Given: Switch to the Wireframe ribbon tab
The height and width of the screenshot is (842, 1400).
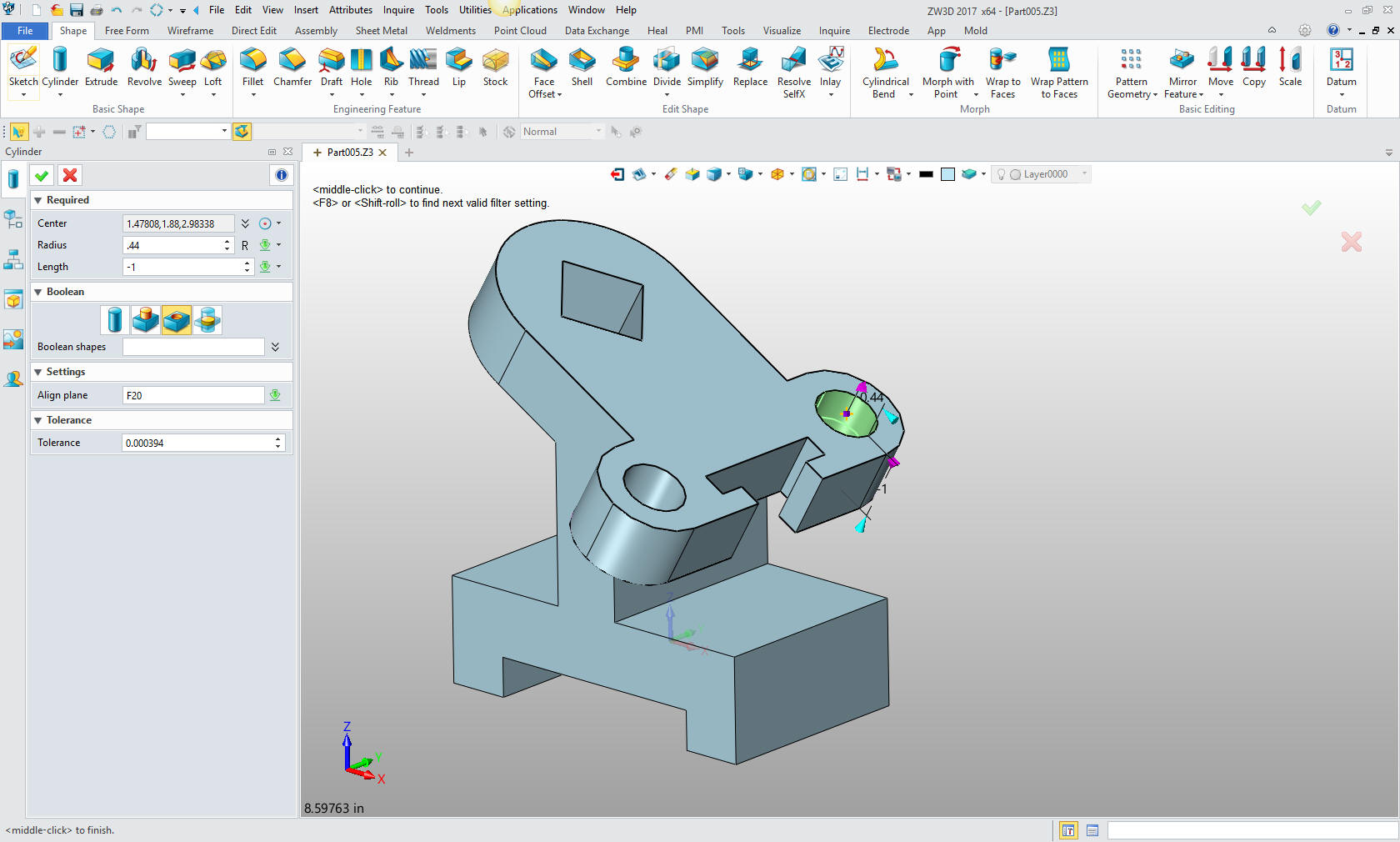Looking at the screenshot, I should tap(190, 31).
